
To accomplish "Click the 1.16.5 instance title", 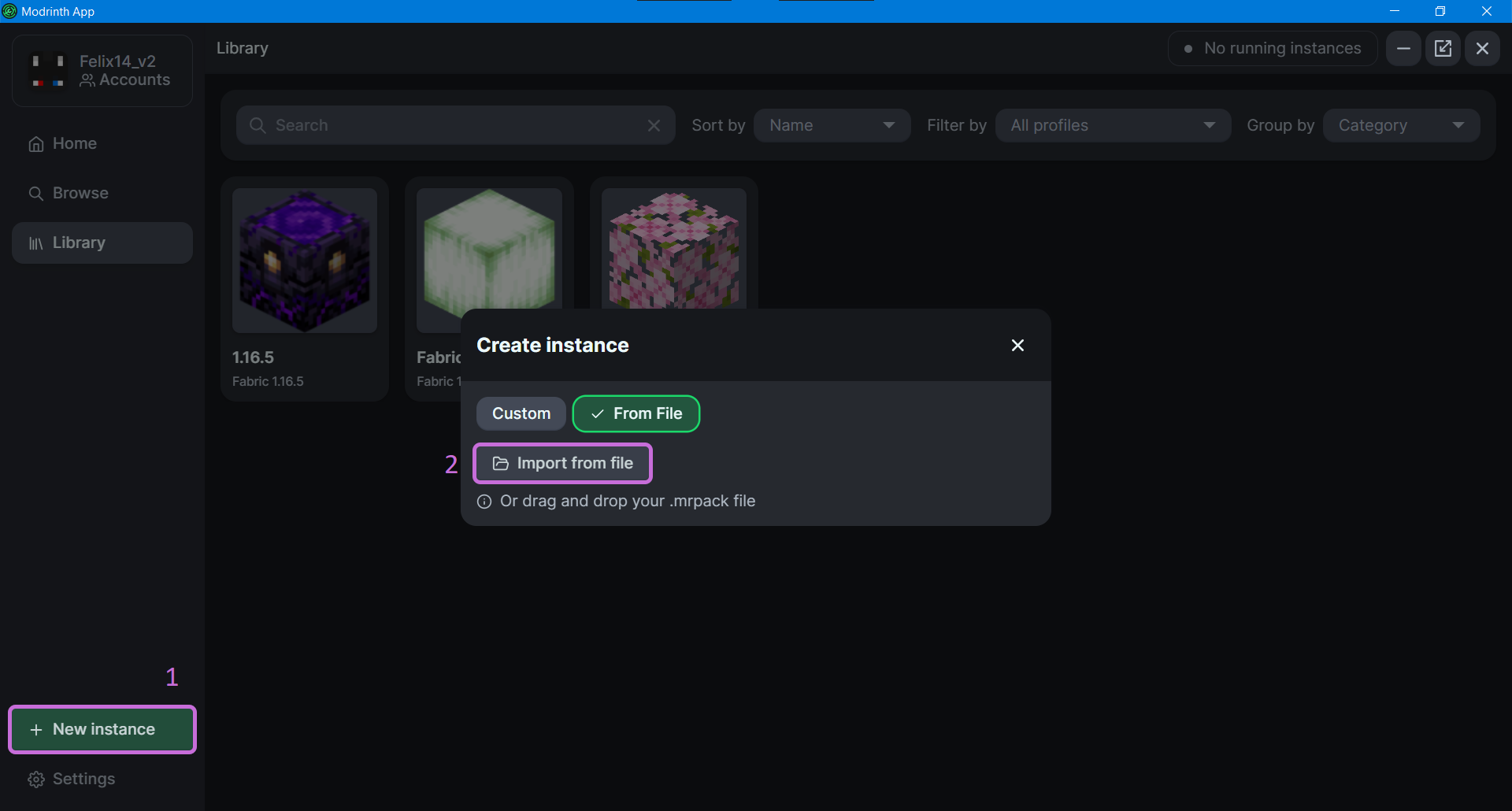I will tap(253, 357).
